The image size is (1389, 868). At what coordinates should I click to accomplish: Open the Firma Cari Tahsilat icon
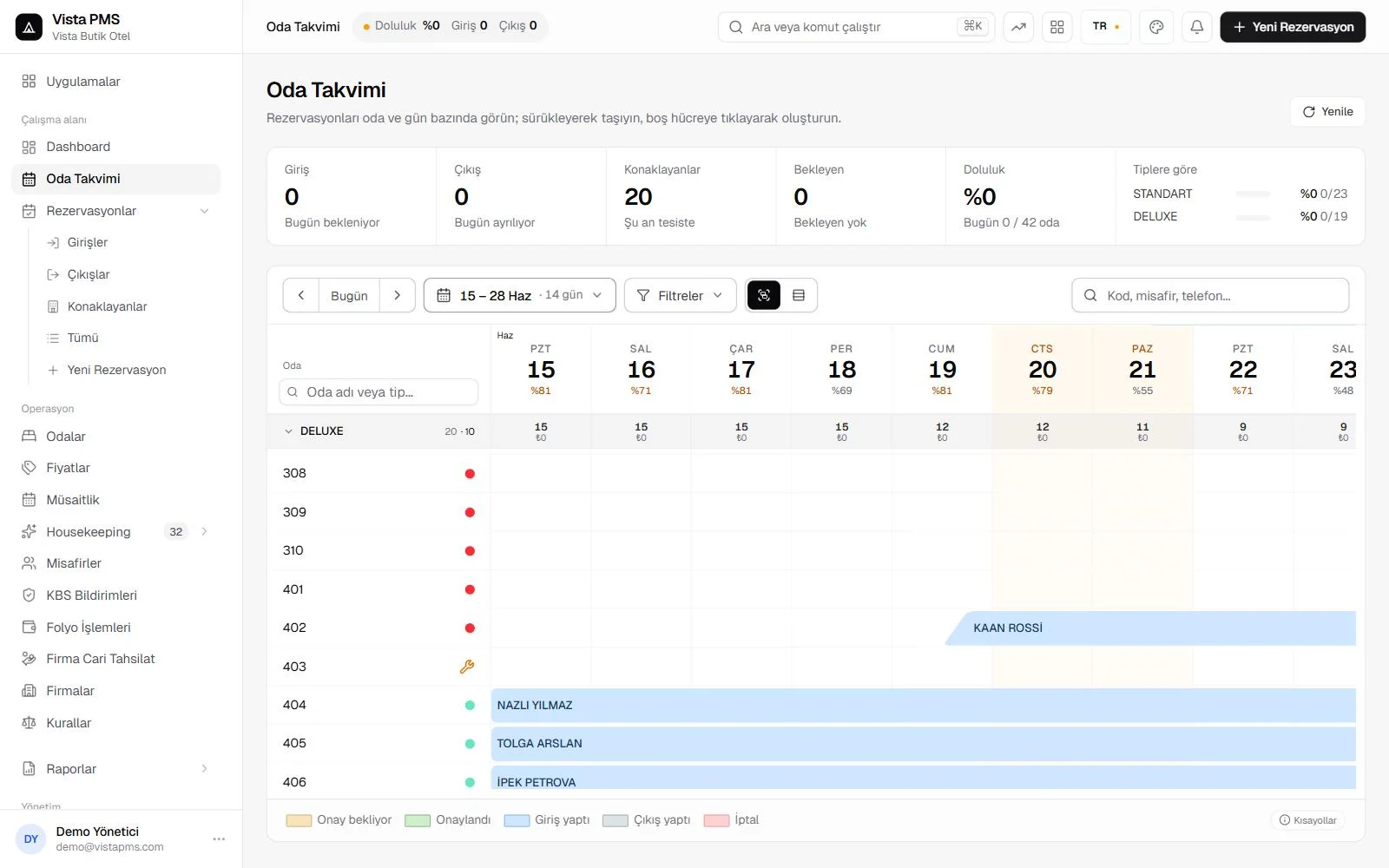pyautogui.click(x=29, y=660)
